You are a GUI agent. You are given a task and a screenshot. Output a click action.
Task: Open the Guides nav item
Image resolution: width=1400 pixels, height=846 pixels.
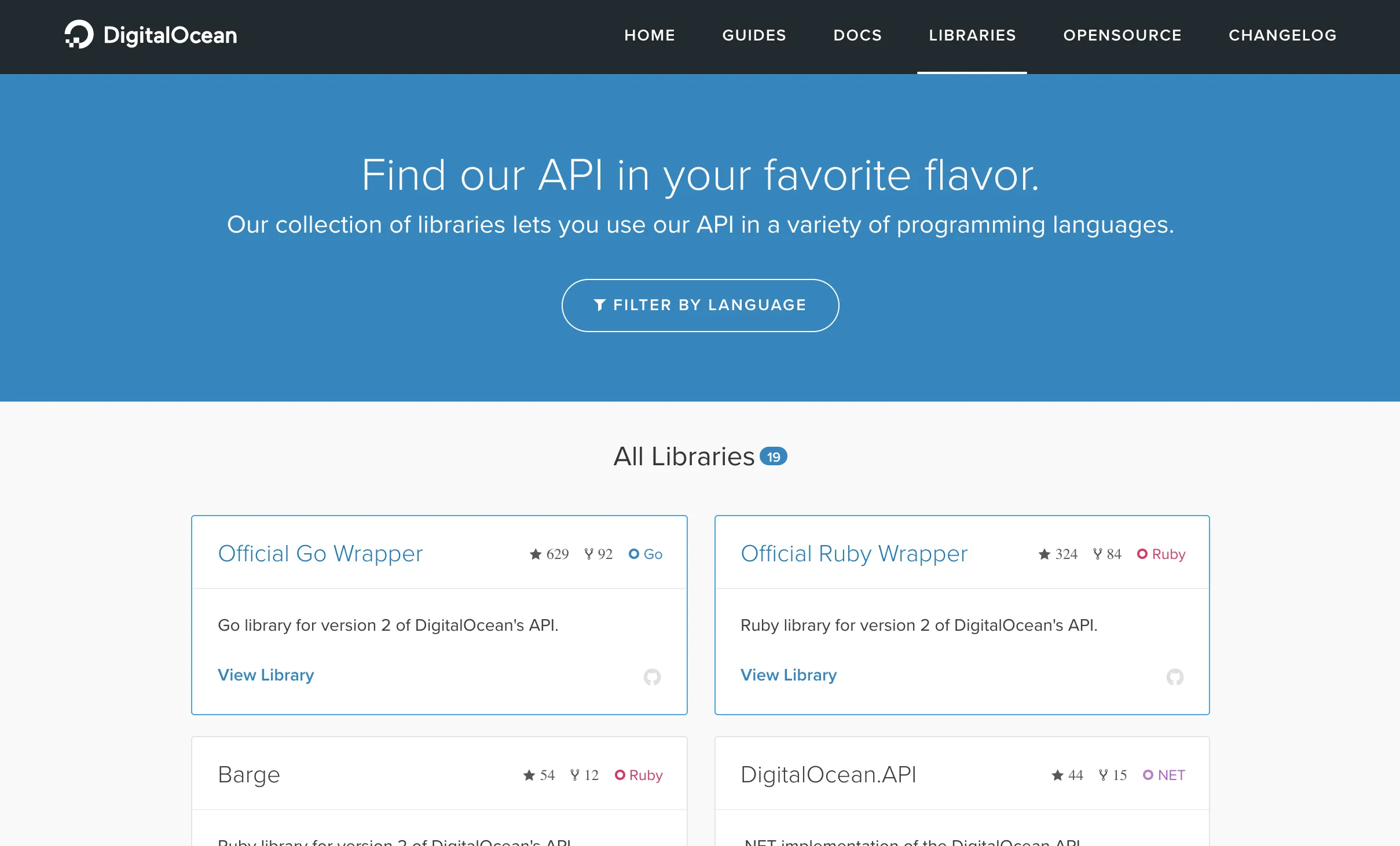point(754,35)
